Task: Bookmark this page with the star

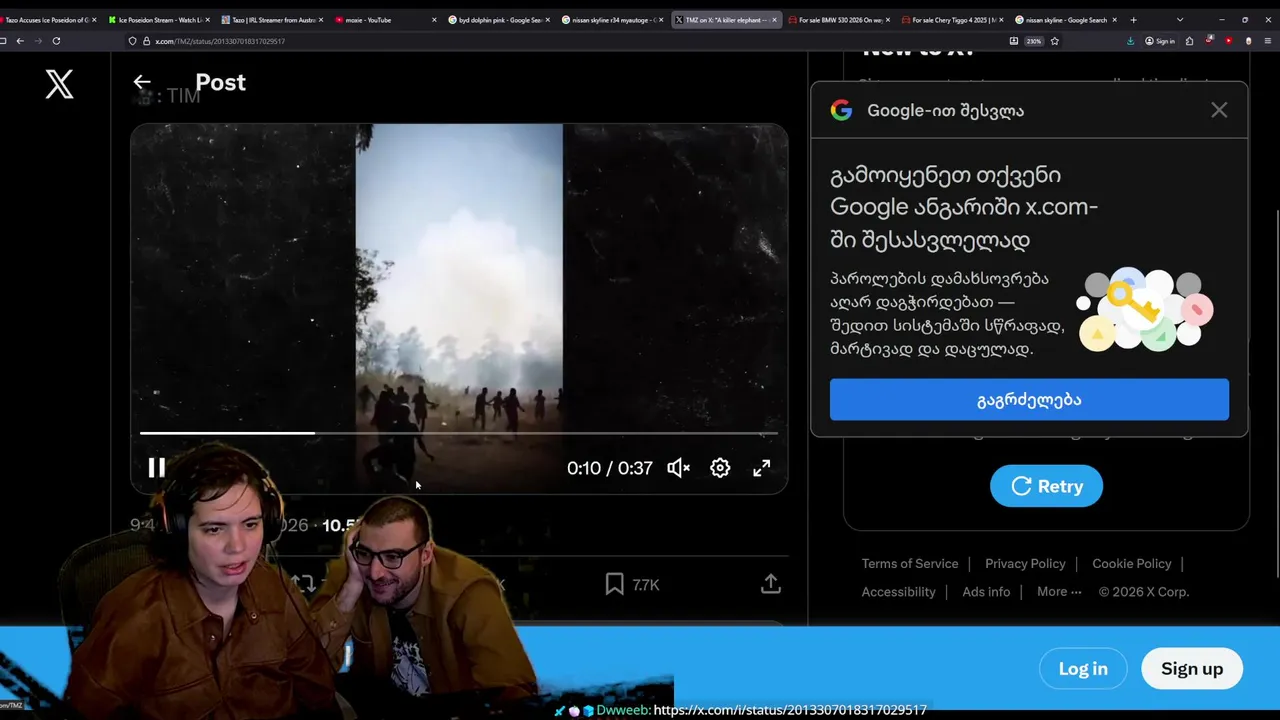Action: 1054,41
